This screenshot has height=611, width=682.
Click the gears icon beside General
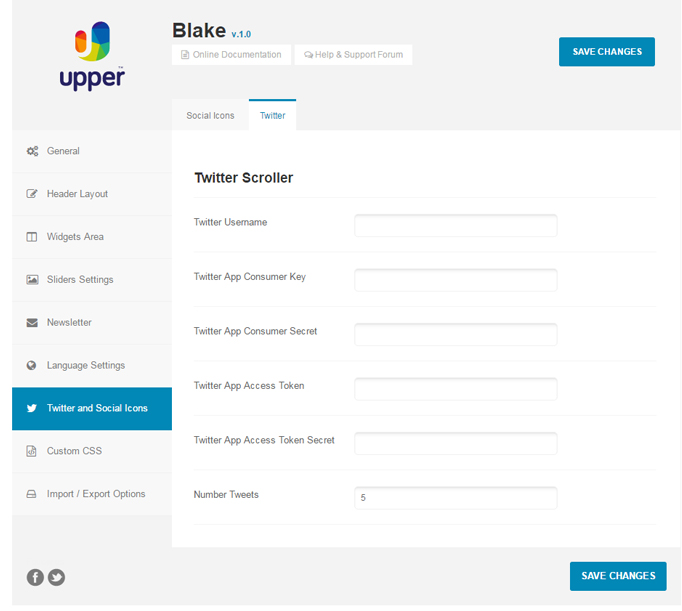click(x=32, y=151)
